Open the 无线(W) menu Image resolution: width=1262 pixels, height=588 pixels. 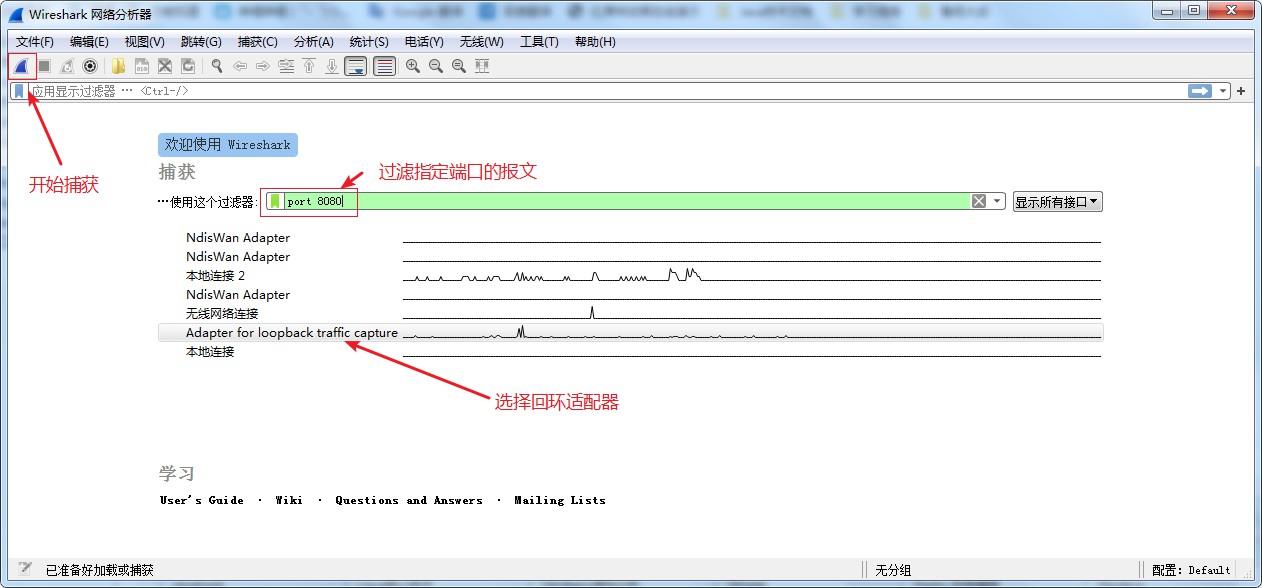coord(481,41)
